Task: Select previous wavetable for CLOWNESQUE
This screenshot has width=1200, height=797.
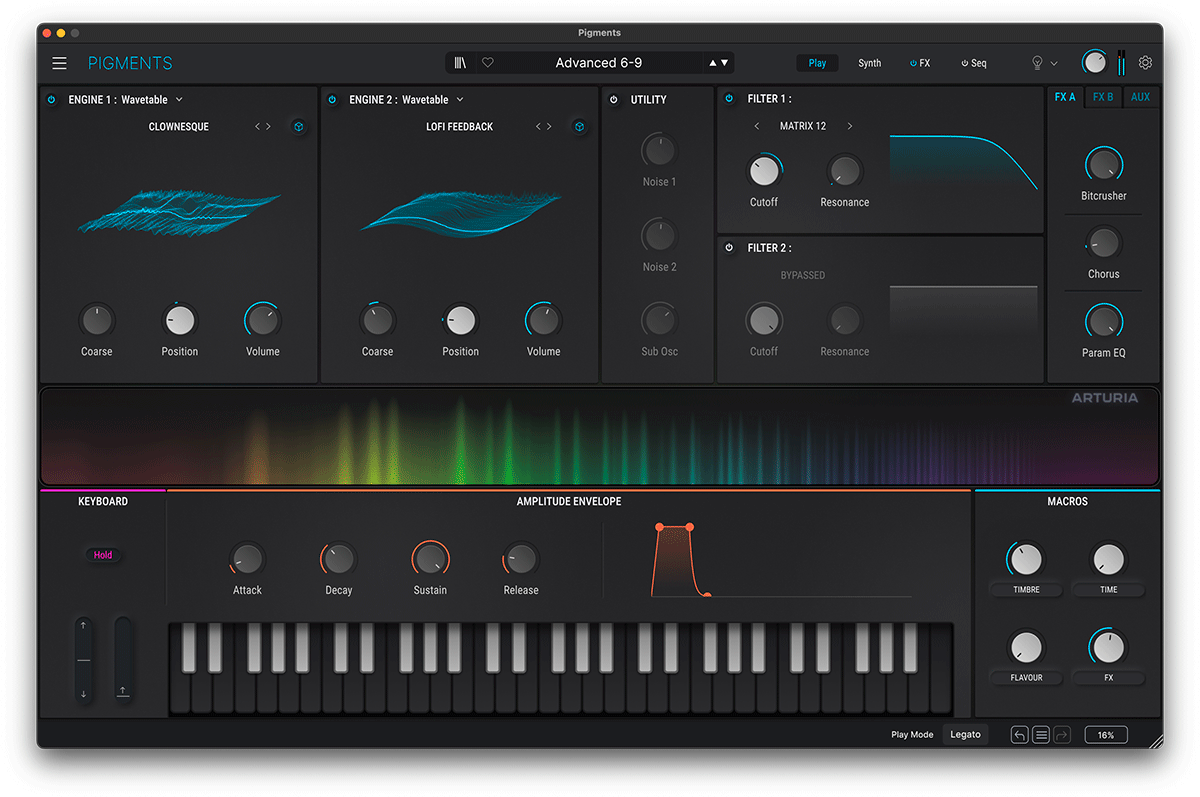Action: pos(257,127)
